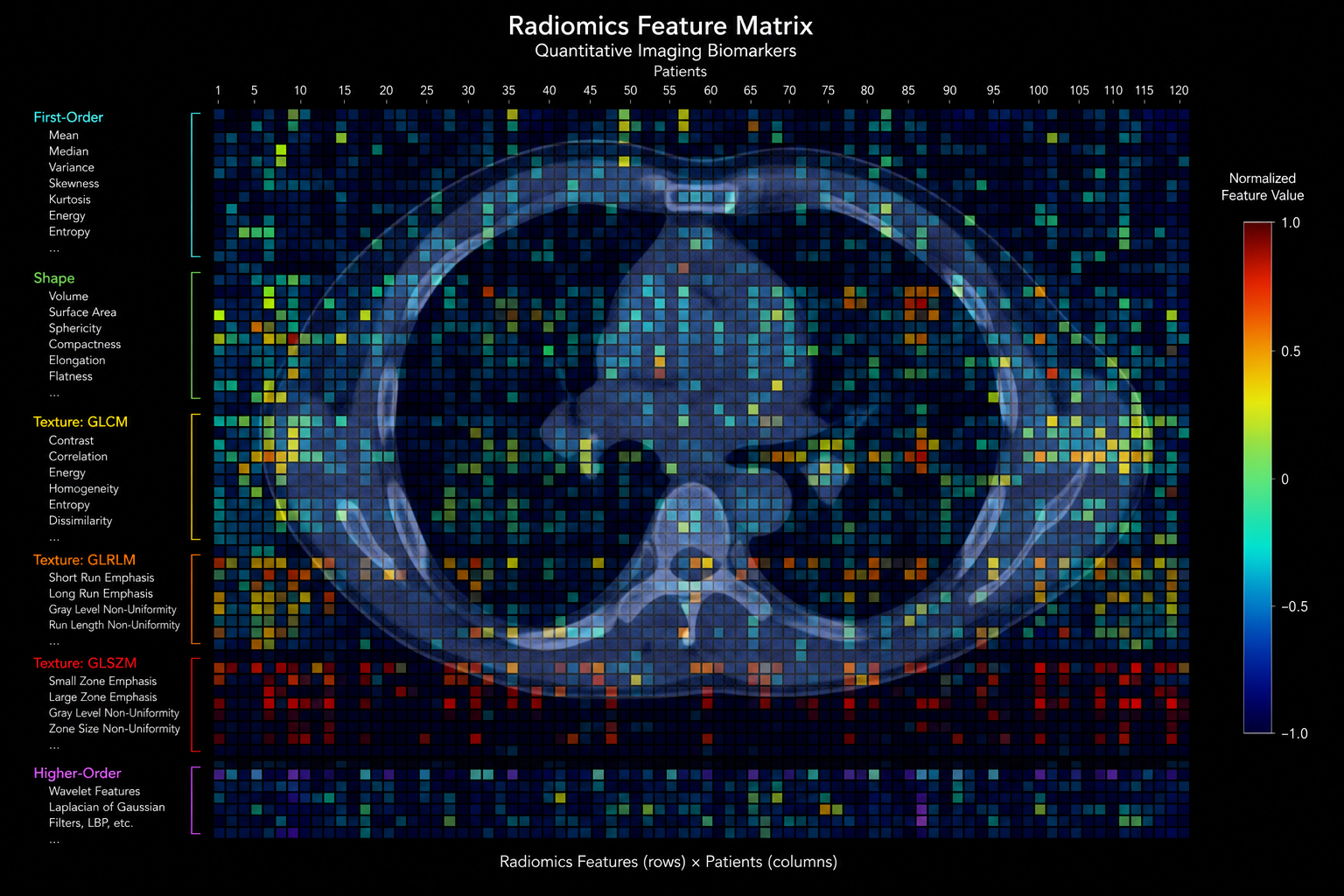Click the vertical color scale bar
Screen dimensions: 1344x896
click(x=1257, y=478)
